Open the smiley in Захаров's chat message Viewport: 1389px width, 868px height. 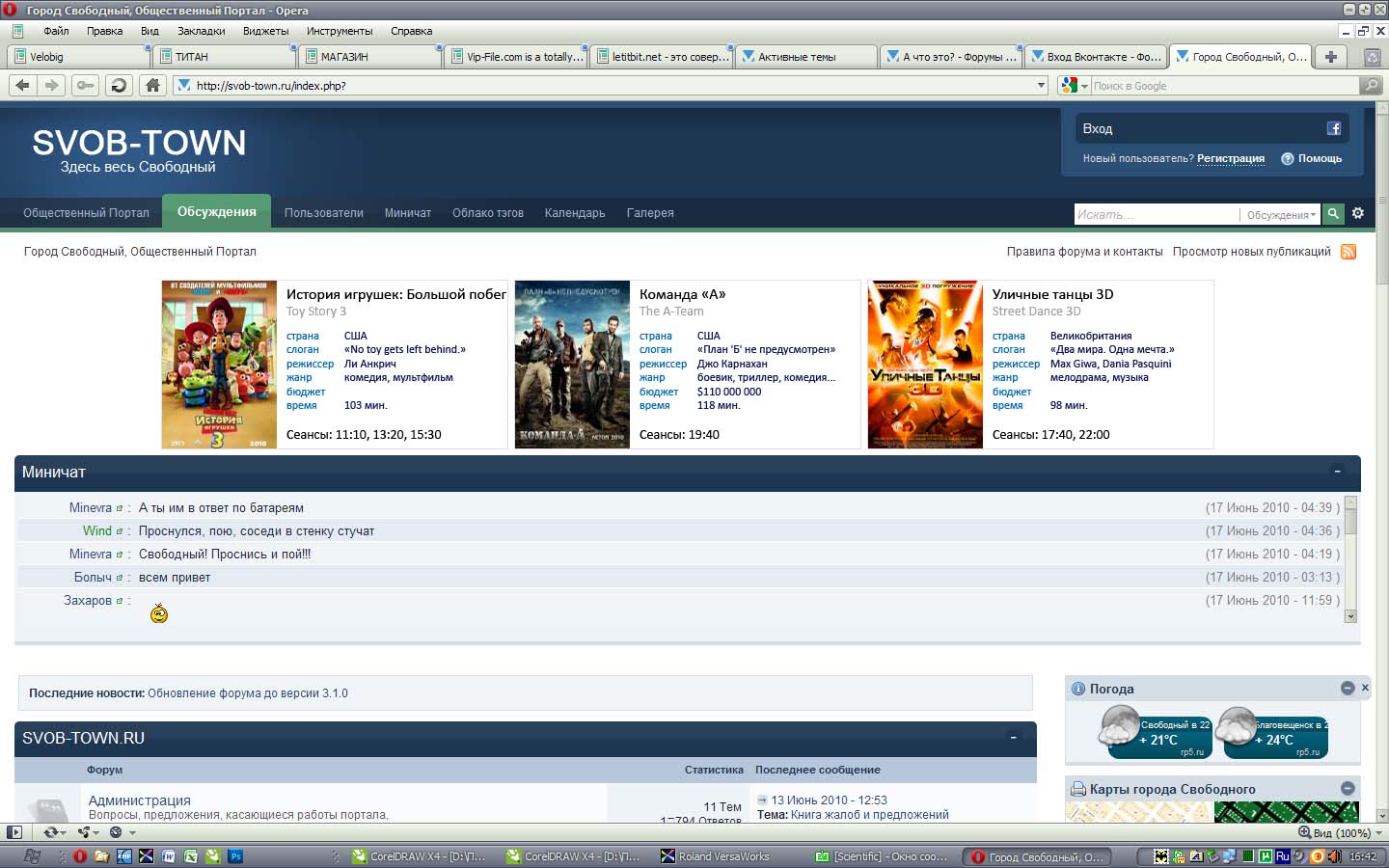click(x=159, y=613)
